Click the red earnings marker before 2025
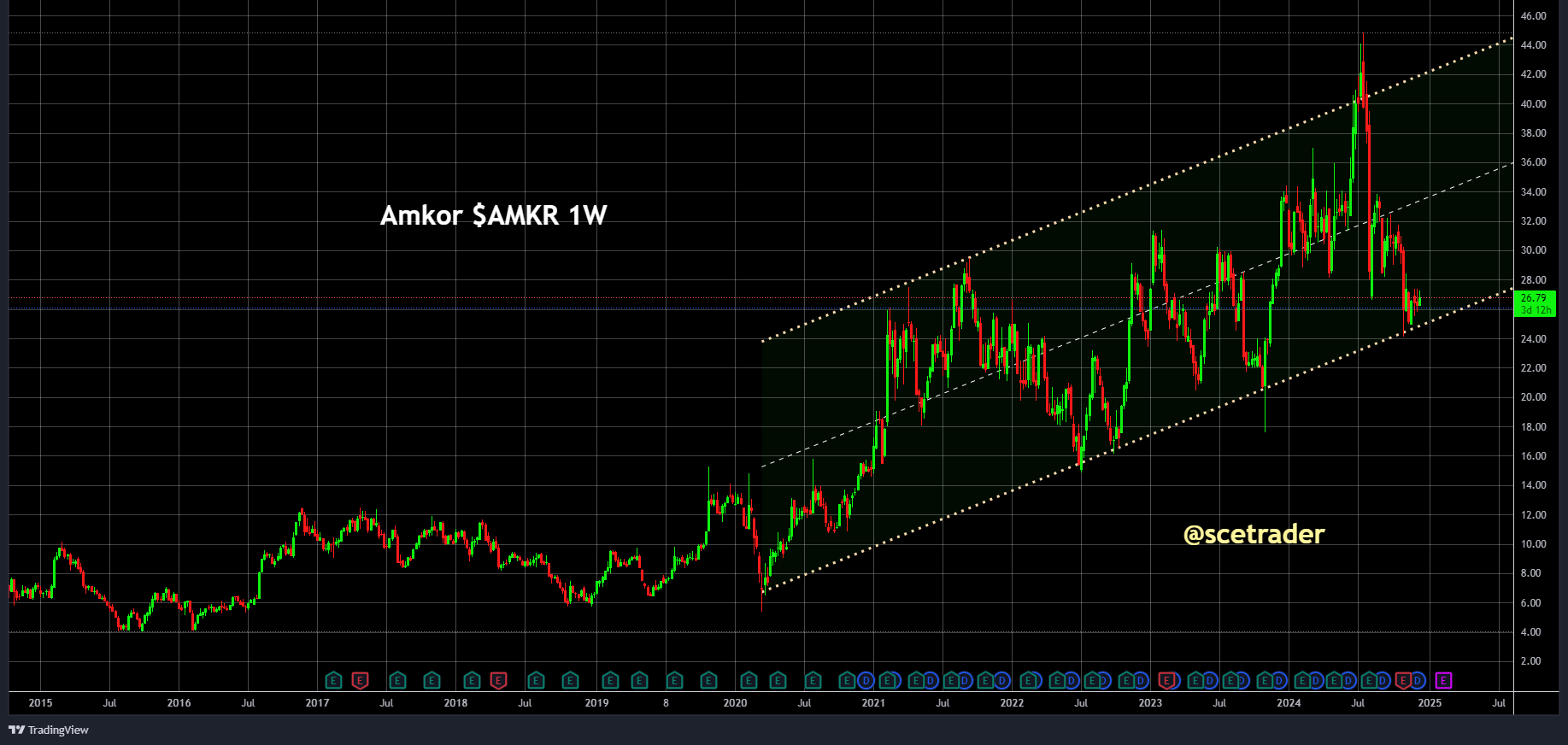1568x745 pixels. pos(1402,681)
